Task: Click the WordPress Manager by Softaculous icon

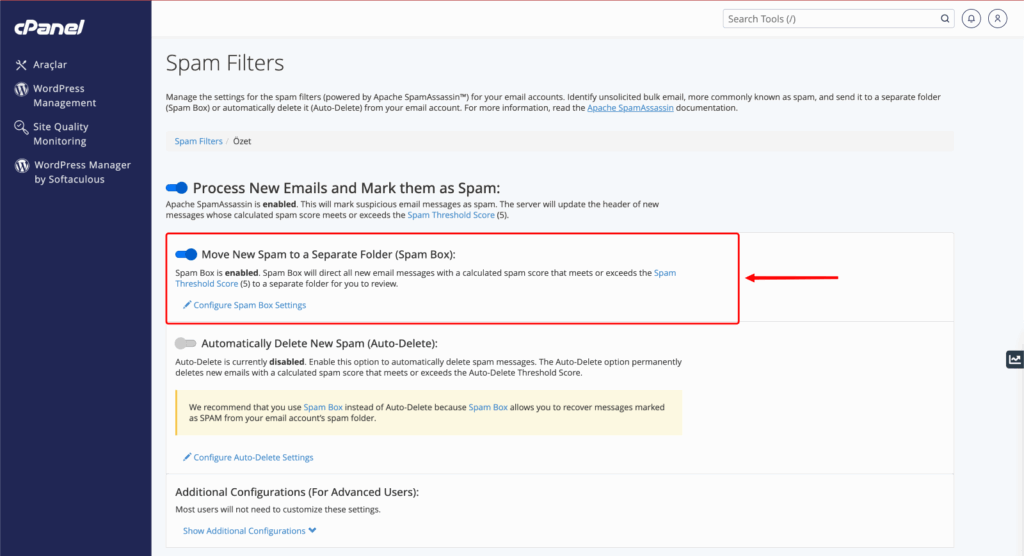Action: click(x=22, y=166)
